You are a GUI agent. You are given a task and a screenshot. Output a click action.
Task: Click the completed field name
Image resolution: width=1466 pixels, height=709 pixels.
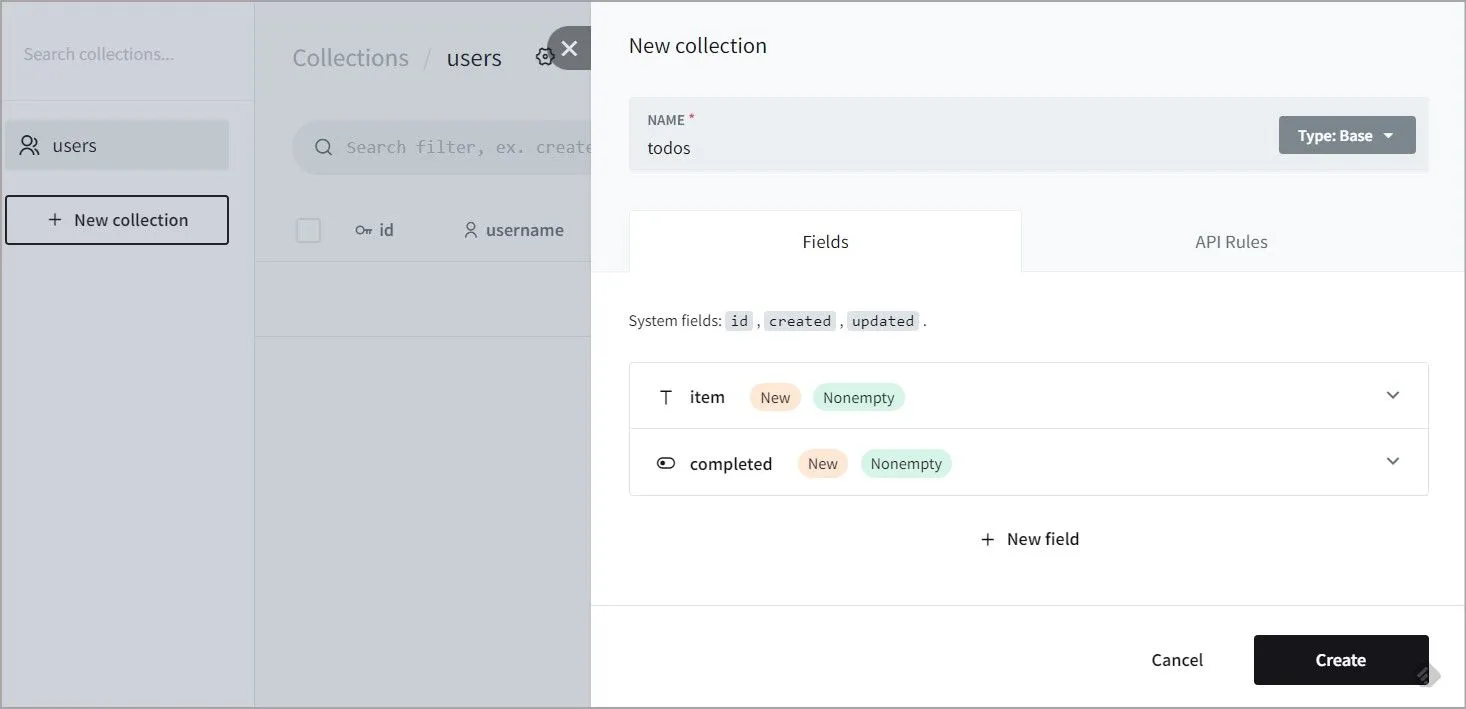click(731, 464)
